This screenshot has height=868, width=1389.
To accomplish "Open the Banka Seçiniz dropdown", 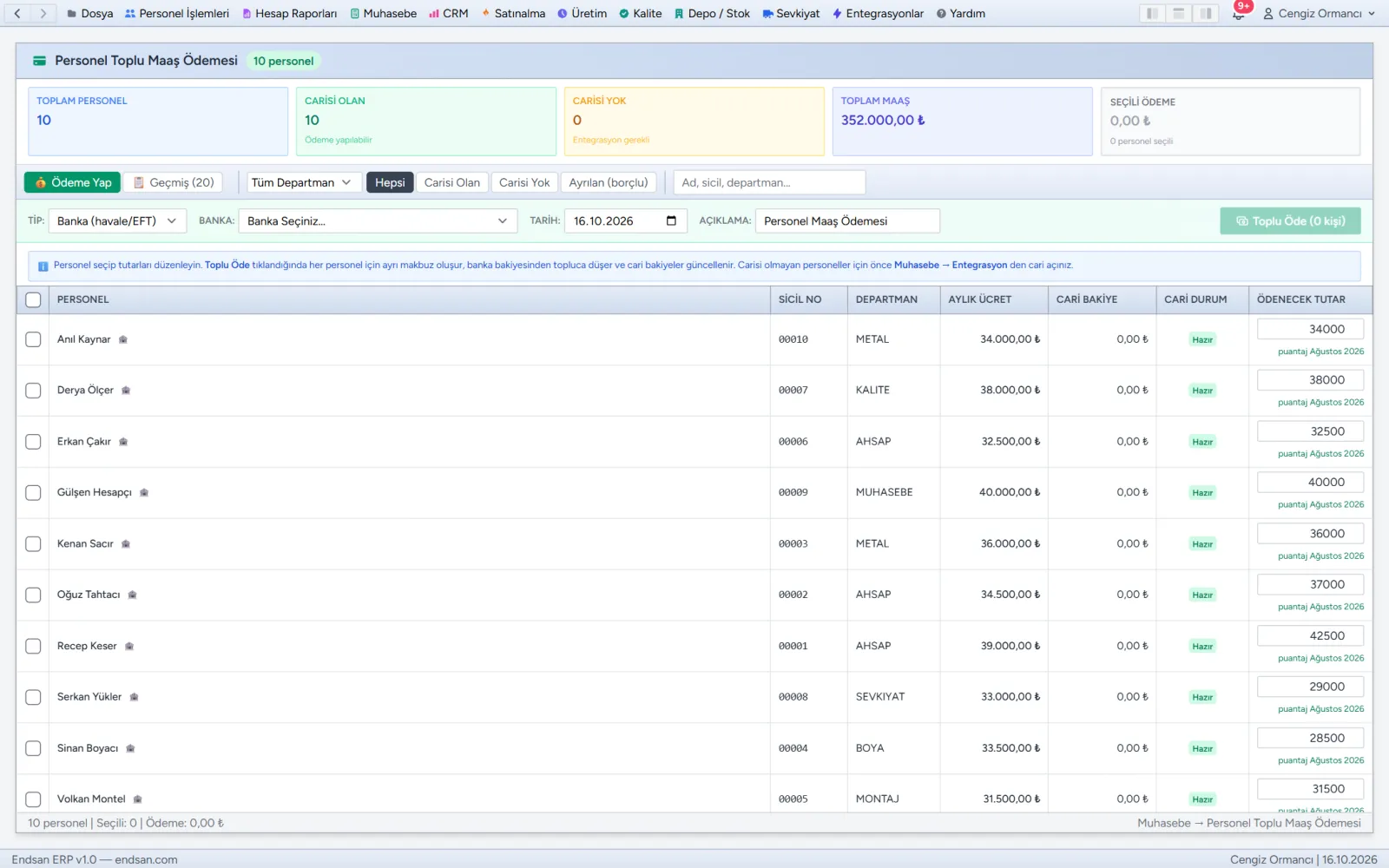I will (378, 220).
